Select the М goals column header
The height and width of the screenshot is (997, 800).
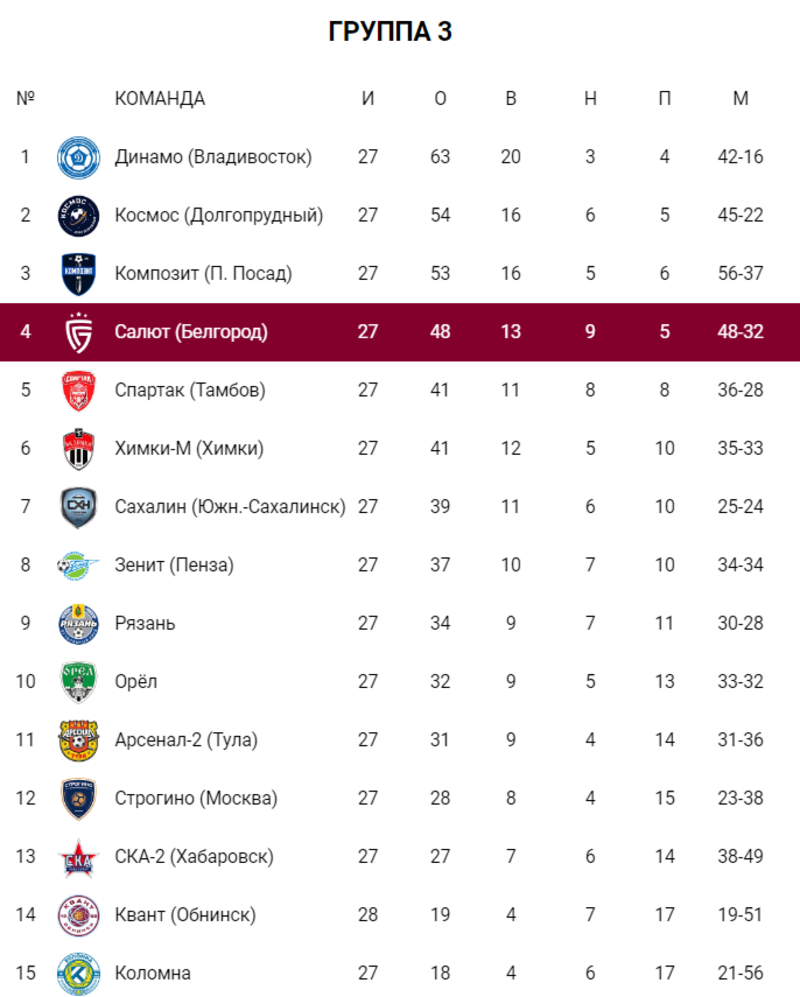click(x=740, y=99)
